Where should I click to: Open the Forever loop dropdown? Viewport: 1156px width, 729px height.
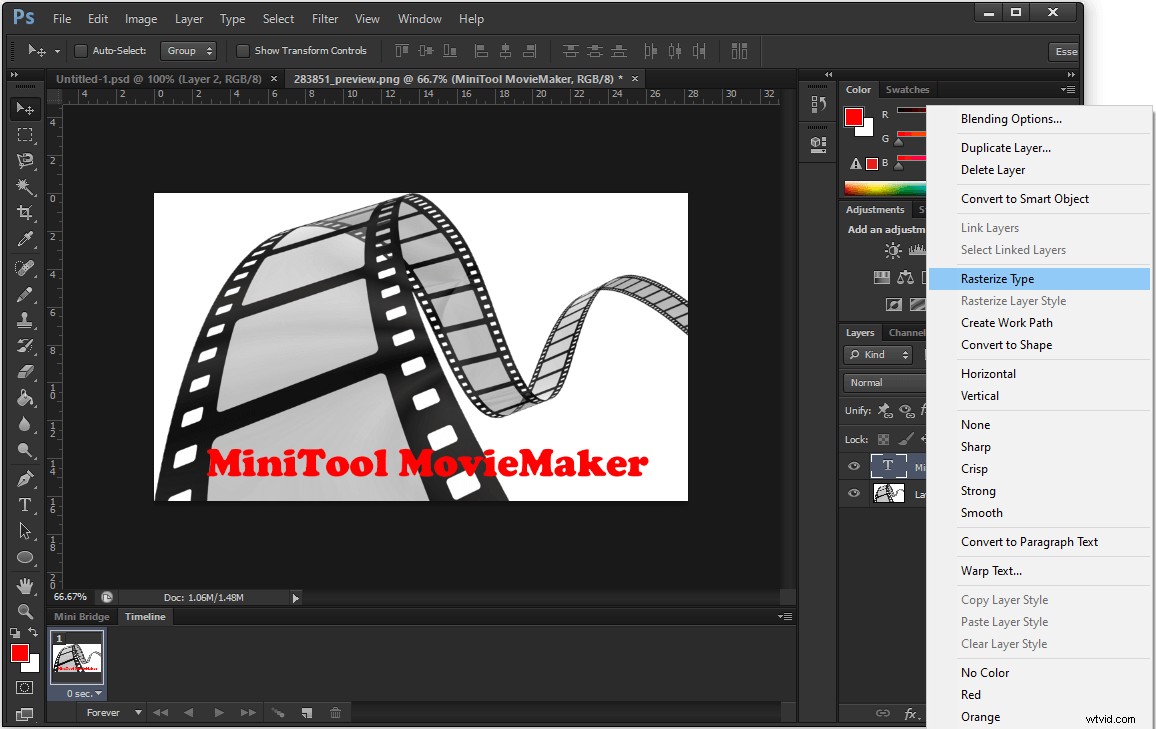pos(112,712)
